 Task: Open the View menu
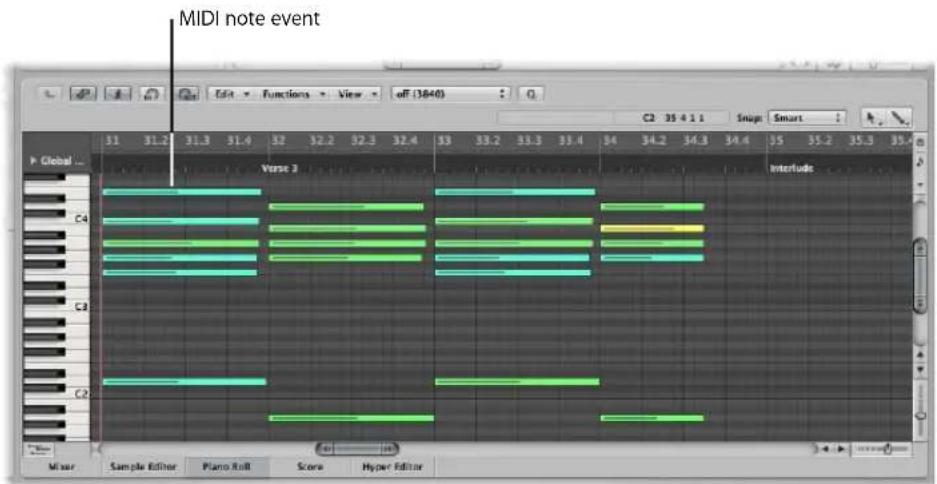356,94
